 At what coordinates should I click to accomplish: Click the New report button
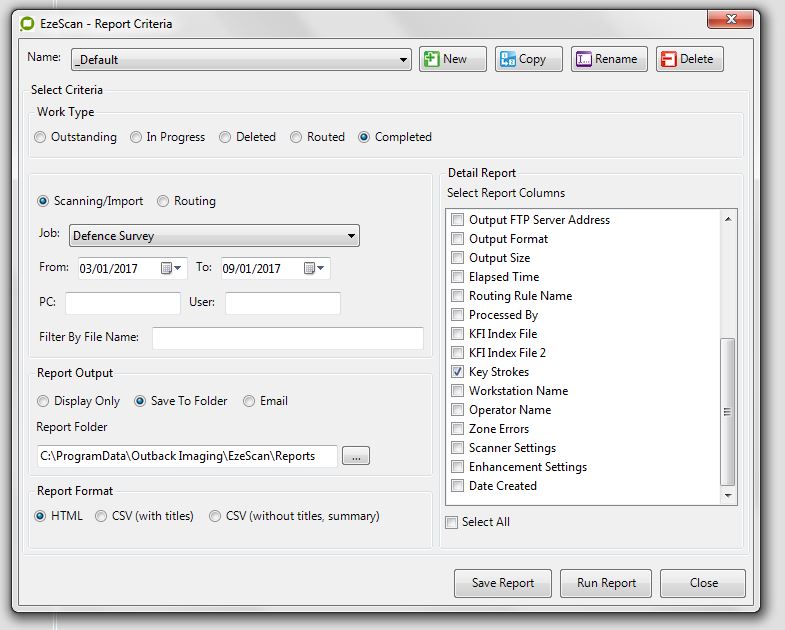tap(453, 59)
